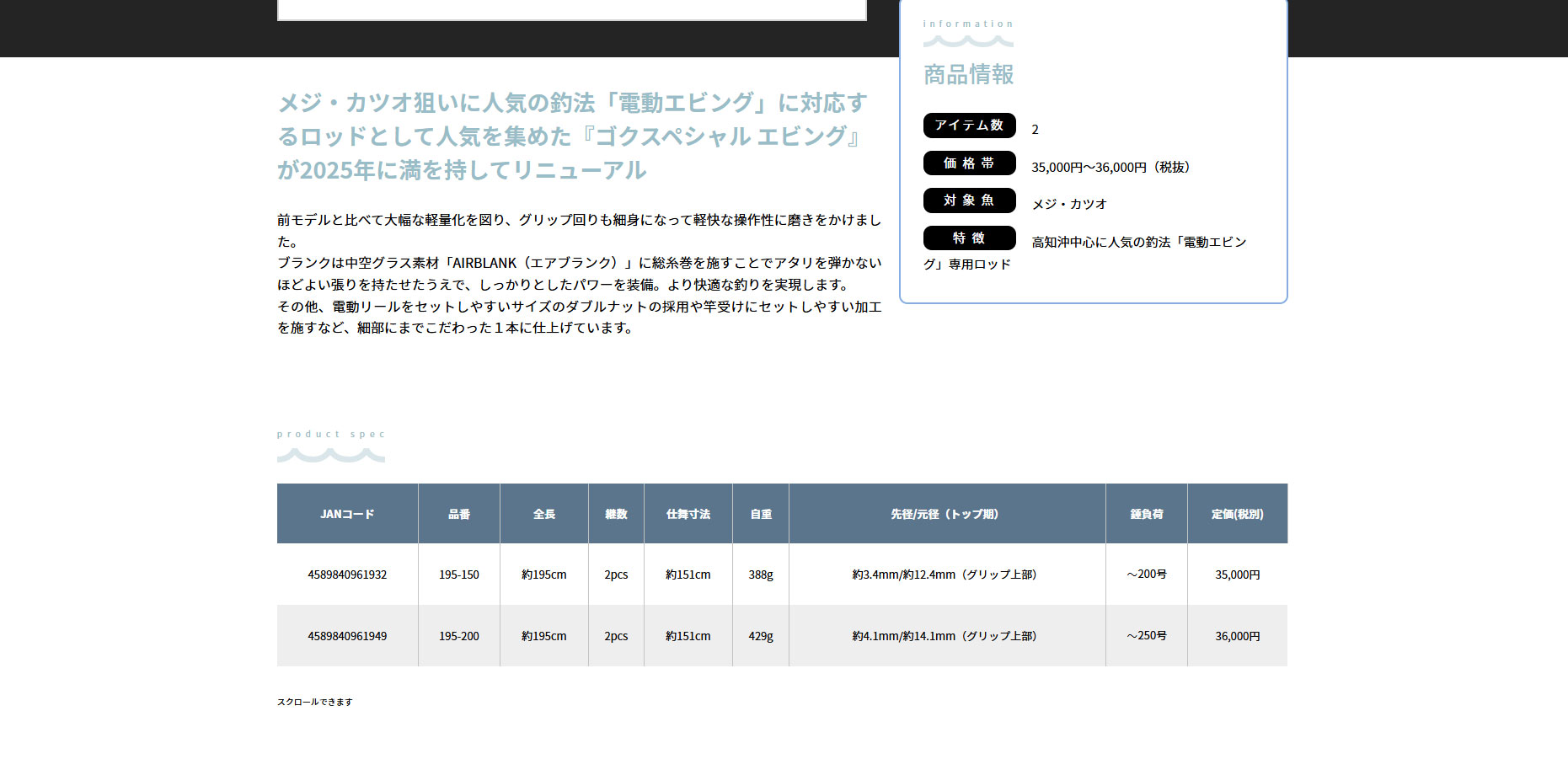Screen dimensions: 1568x759
Task: Click the sinker load 〜200号
Action: [1147, 575]
